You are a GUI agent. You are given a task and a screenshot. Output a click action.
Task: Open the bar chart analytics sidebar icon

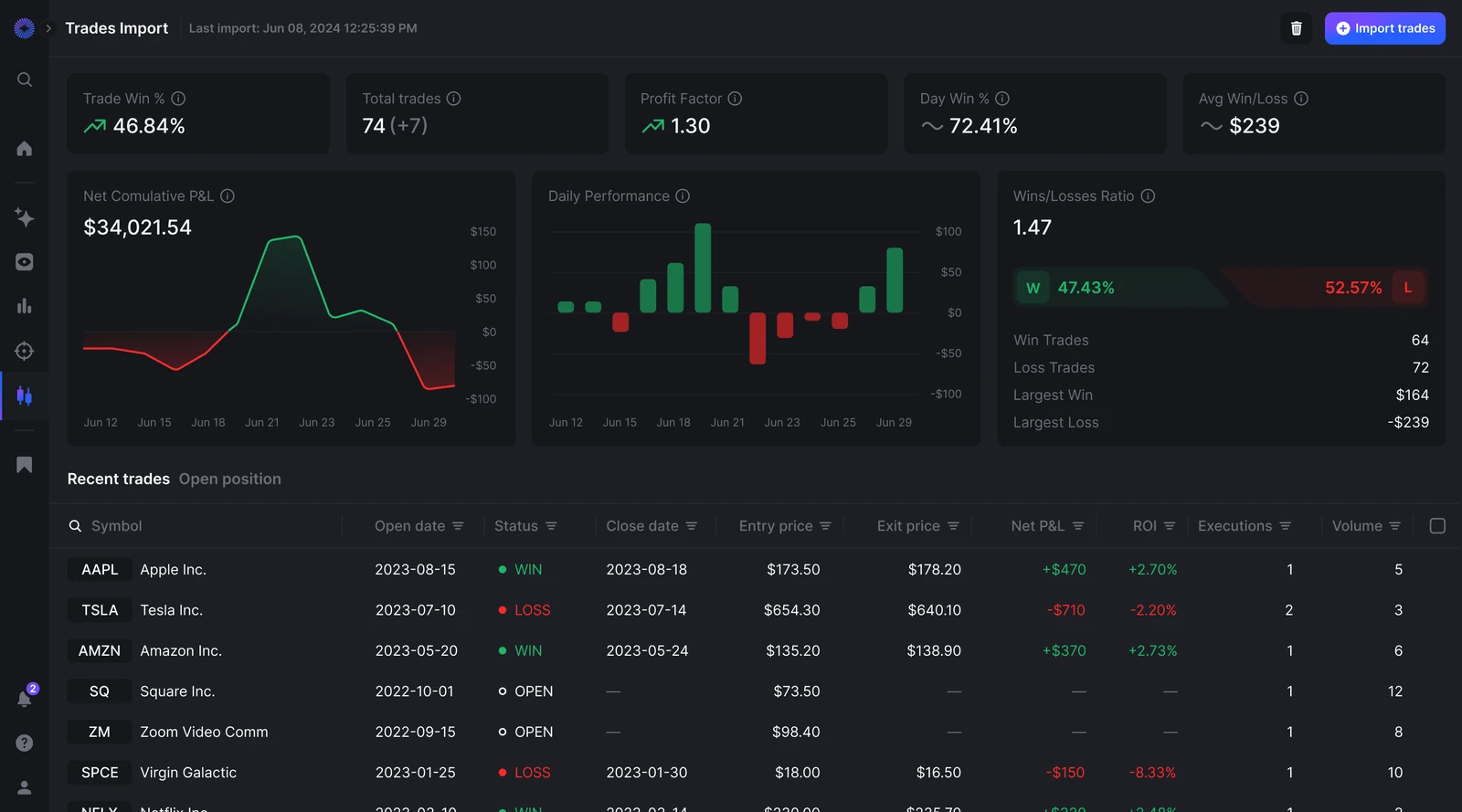(x=25, y=306)
